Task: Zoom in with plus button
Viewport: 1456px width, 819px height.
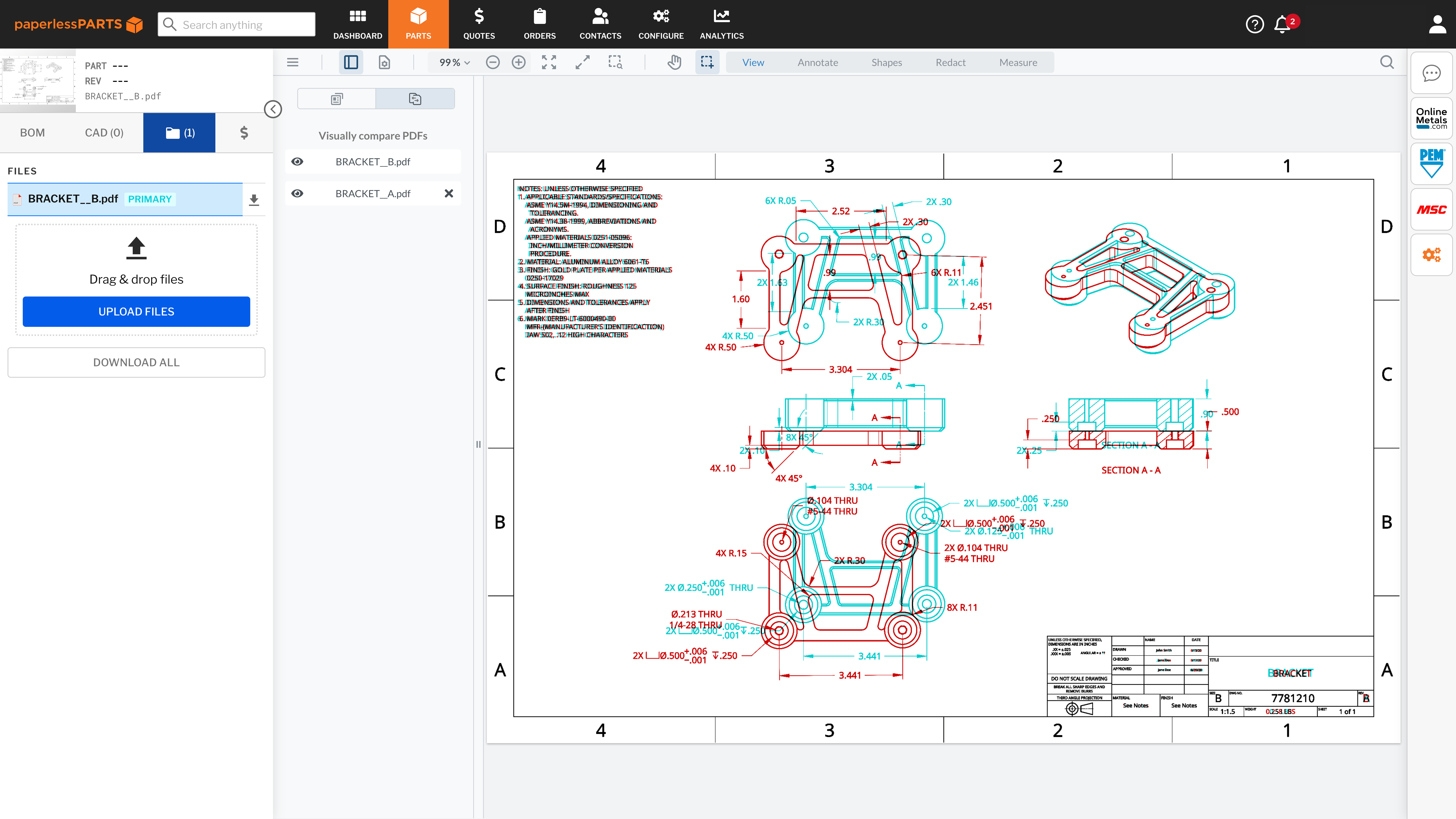Action: (518, 62)
